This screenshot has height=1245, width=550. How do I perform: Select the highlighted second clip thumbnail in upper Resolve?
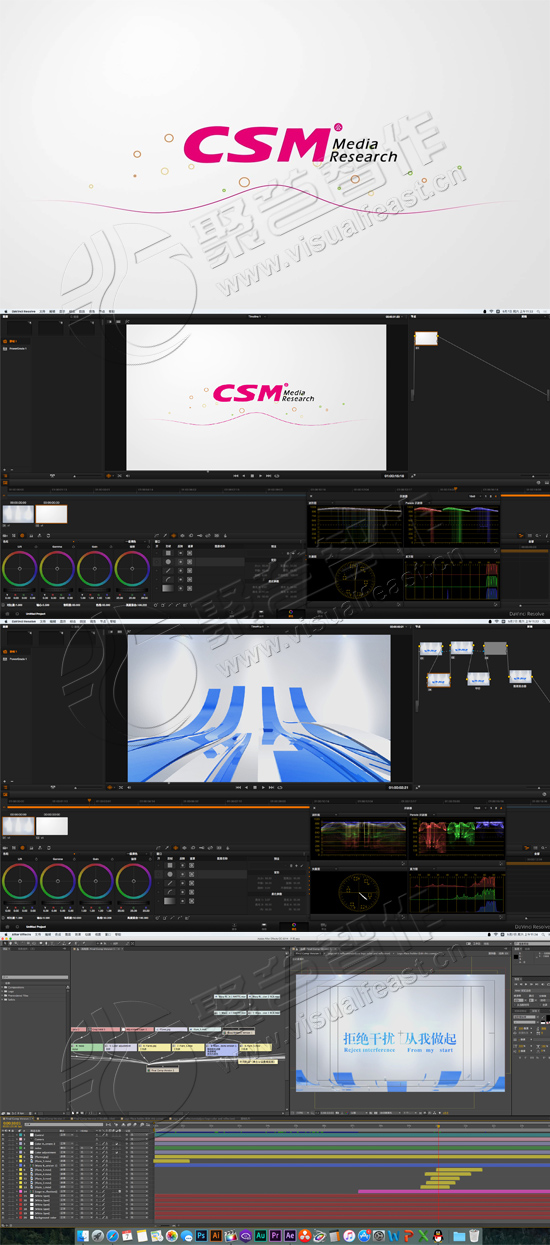pyautogui.click(x=52, y=514)
